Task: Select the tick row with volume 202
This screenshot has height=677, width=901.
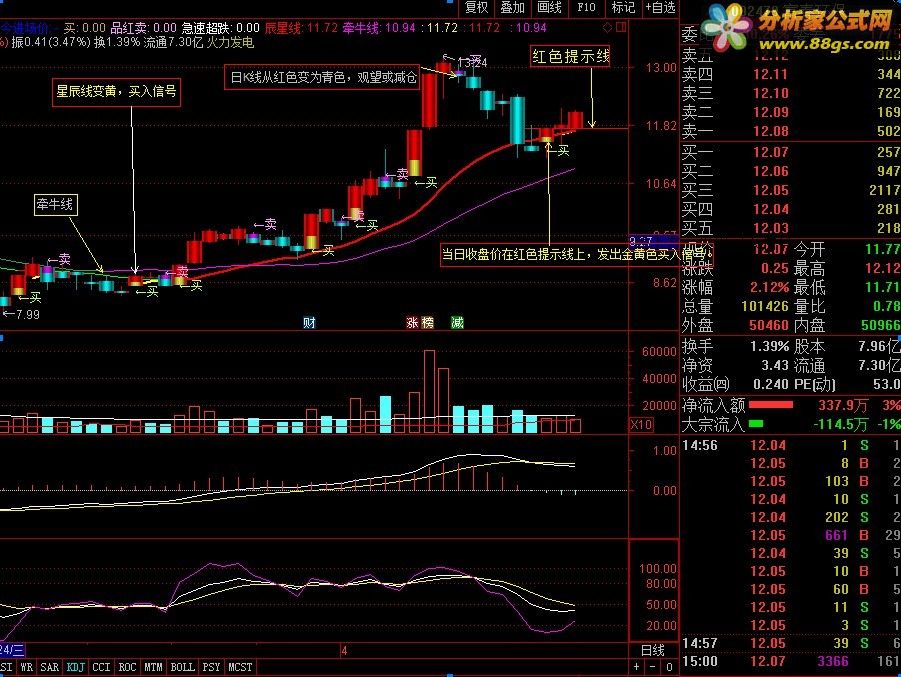Action: point(790,517)
